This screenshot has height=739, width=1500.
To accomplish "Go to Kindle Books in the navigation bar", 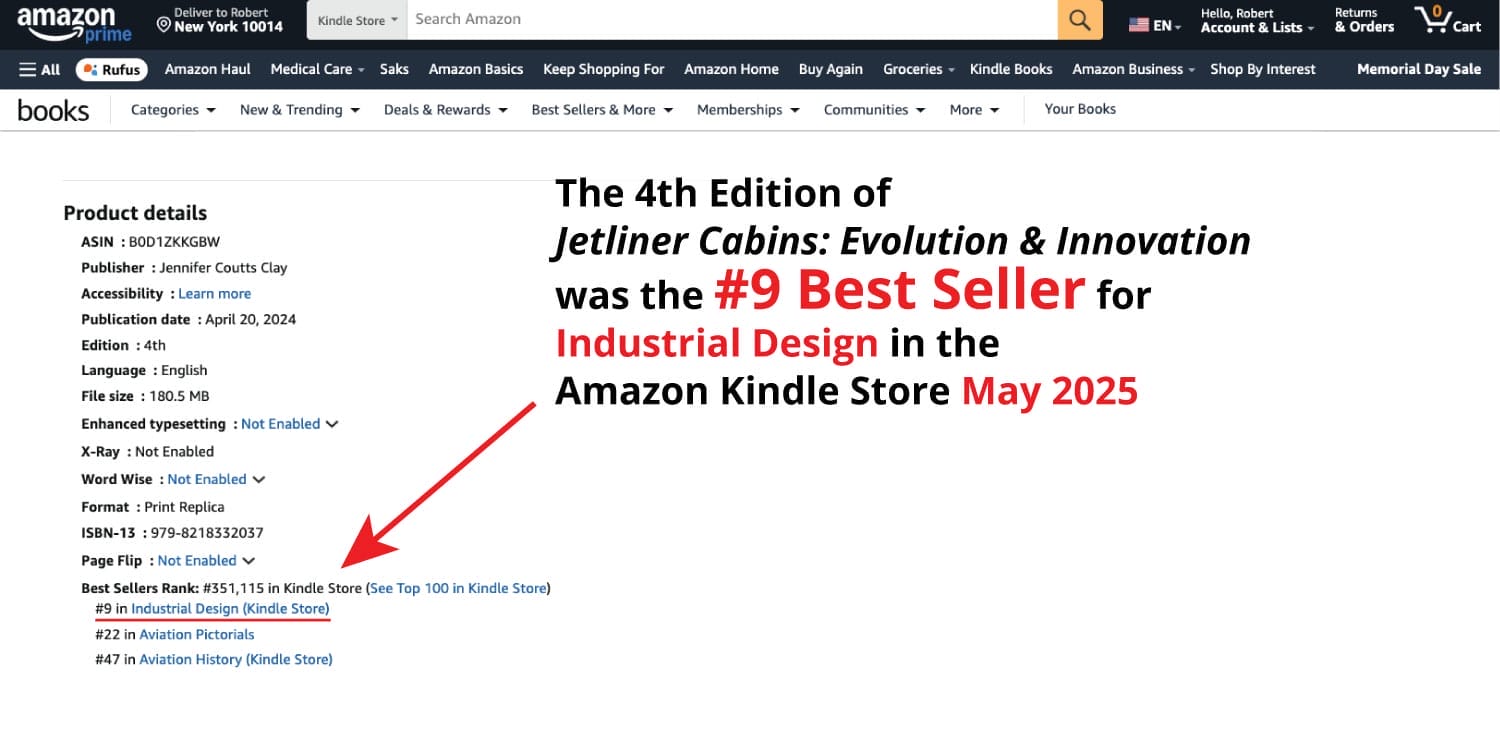I will pos(1011,69).
